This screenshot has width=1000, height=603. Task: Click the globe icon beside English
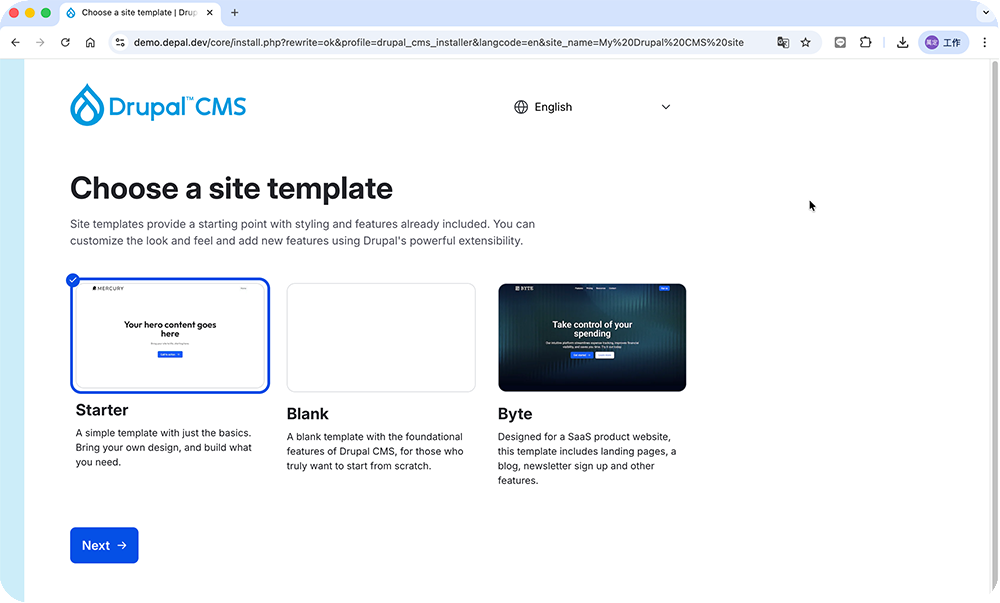point(521,107)
